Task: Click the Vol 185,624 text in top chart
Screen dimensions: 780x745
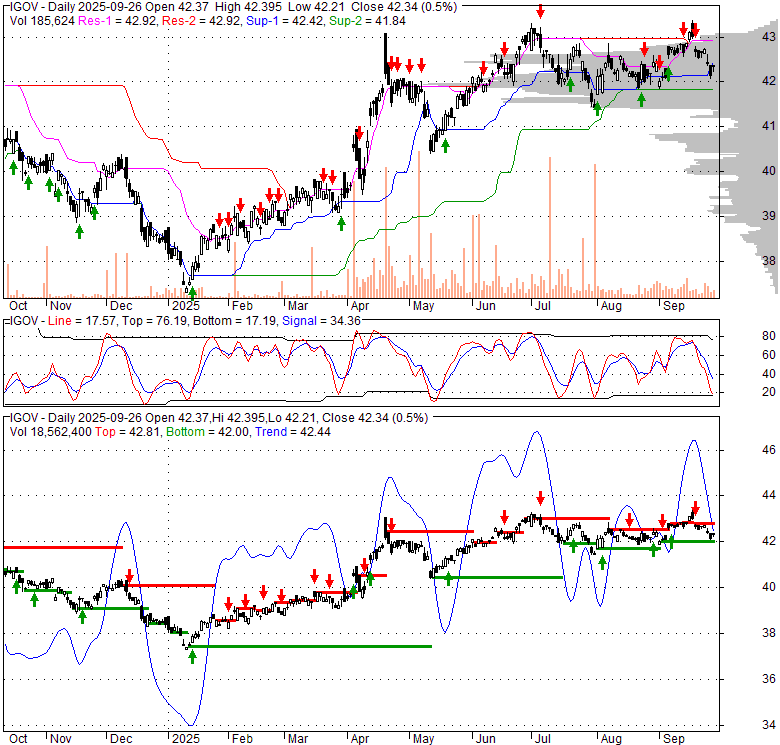Action: tap(42, 21)
